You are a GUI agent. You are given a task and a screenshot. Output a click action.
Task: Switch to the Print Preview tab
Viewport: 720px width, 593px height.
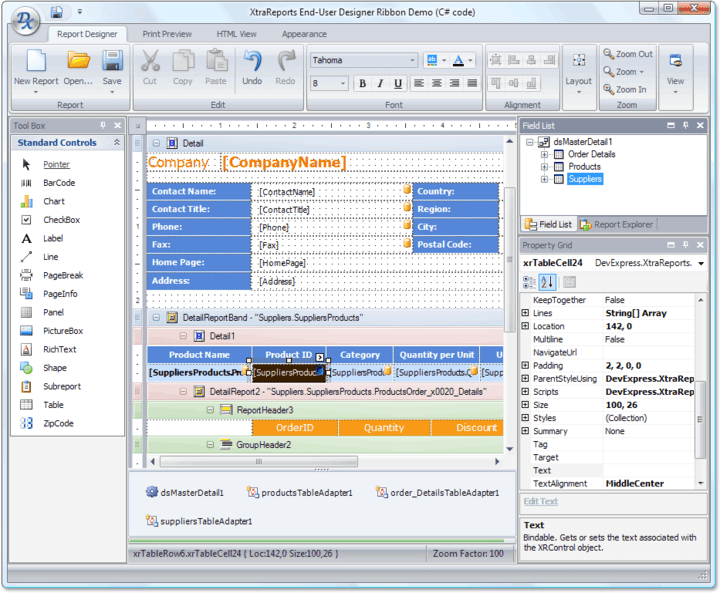click(x=167, y=34)
